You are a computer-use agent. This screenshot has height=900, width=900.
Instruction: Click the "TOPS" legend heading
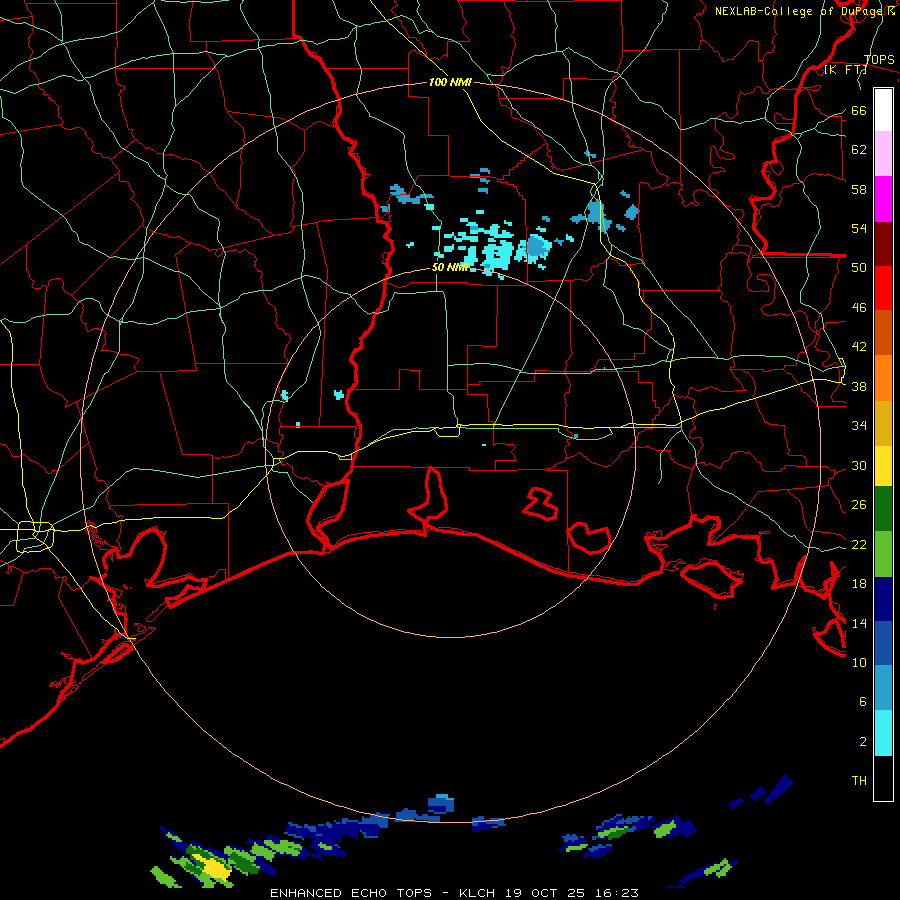879,60
